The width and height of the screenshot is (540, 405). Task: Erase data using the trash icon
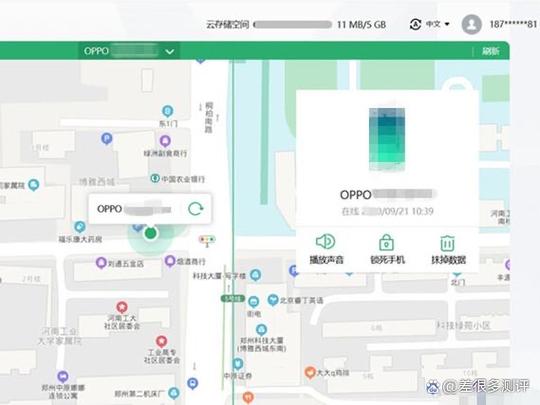[x=448, y=249]
